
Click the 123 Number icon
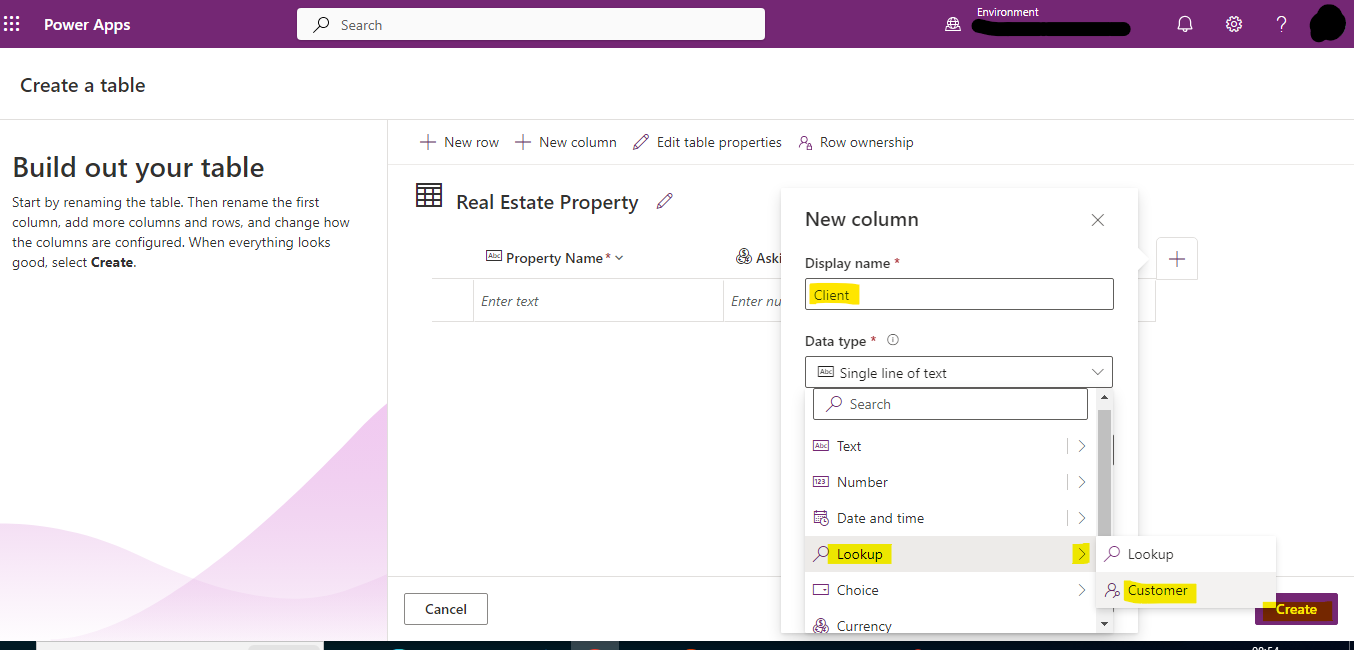(x=821, y=482)
